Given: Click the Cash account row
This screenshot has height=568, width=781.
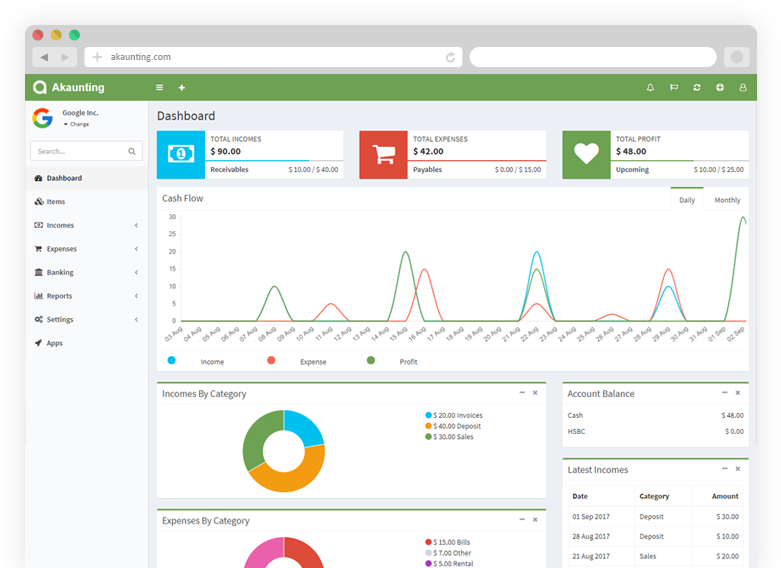Looking at the screenshot, I should point(655,415).
